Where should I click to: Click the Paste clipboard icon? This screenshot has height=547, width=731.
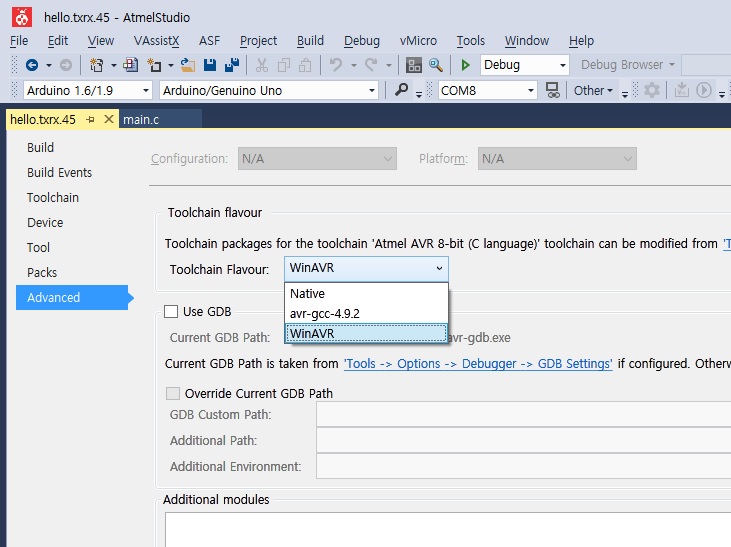point(305,65)
